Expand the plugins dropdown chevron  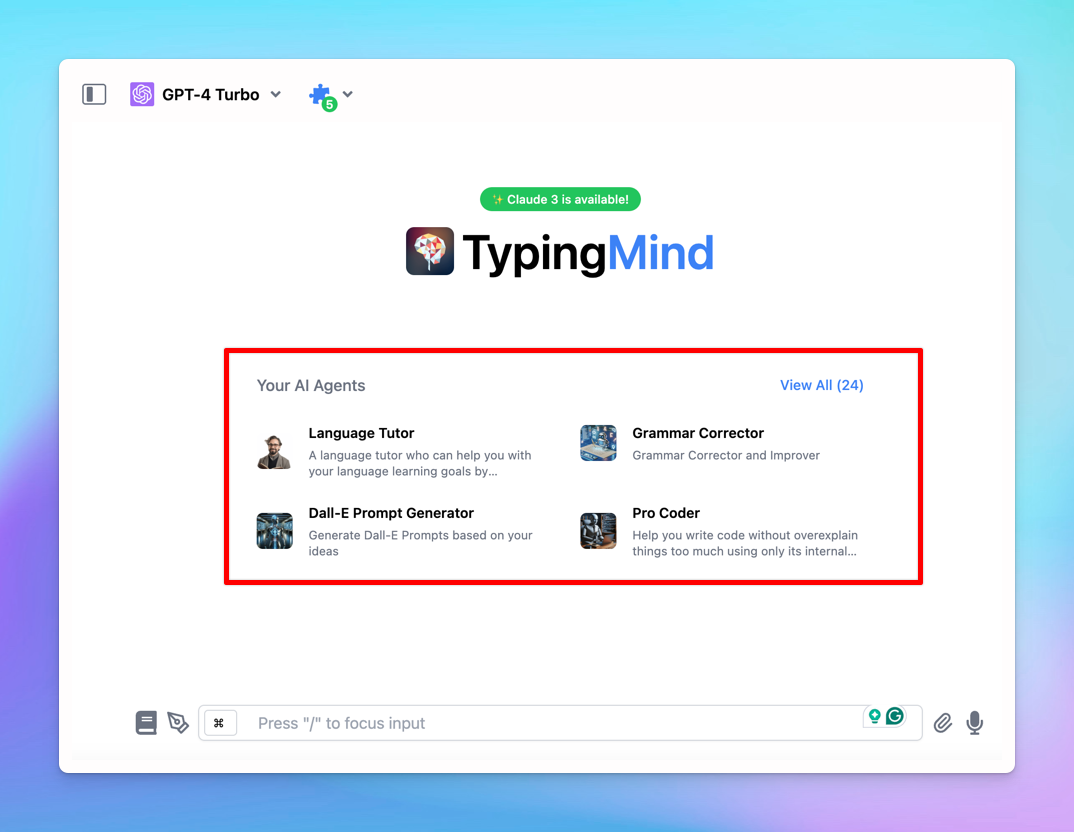348,94
